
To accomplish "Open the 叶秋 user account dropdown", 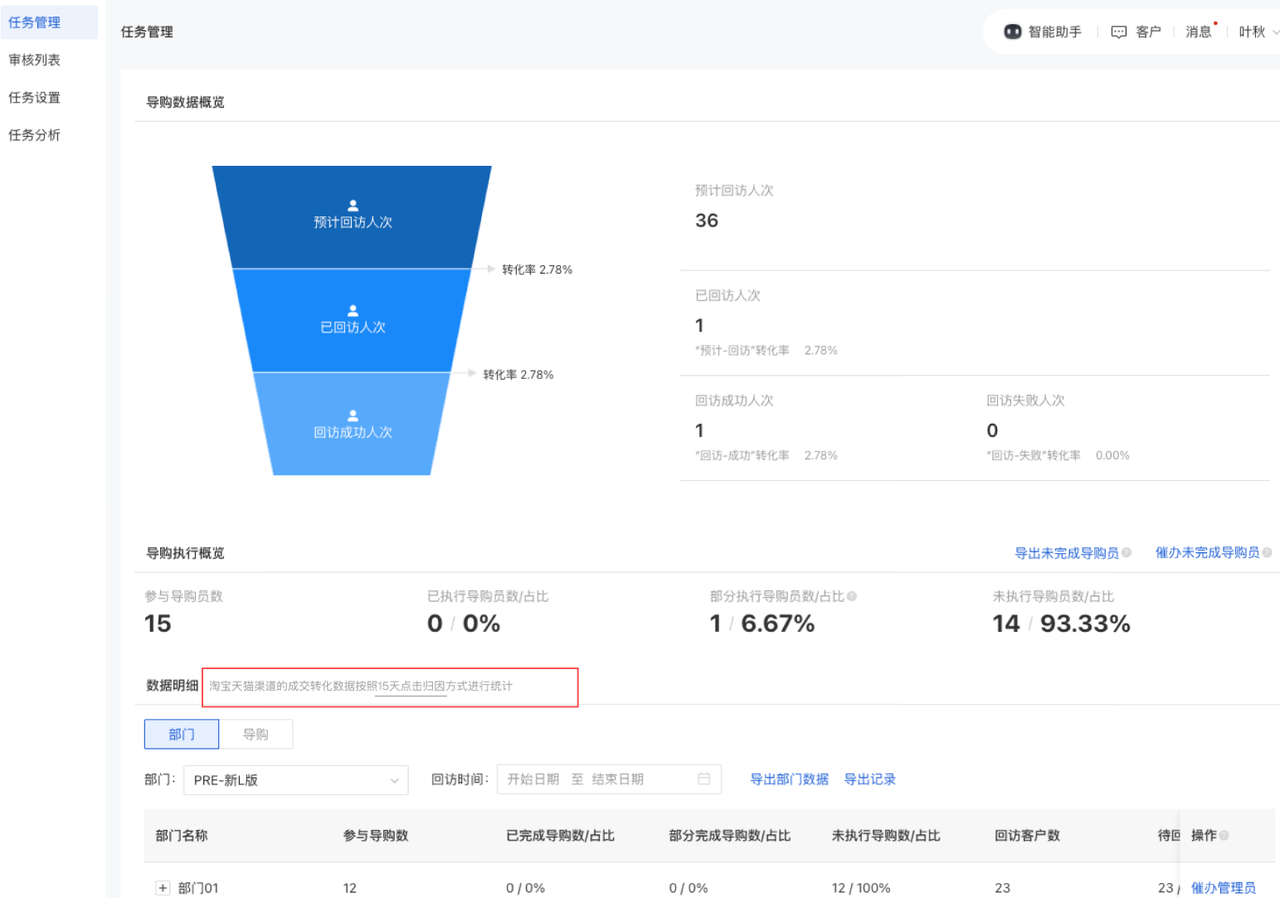I will click(x=1257, y=32).
